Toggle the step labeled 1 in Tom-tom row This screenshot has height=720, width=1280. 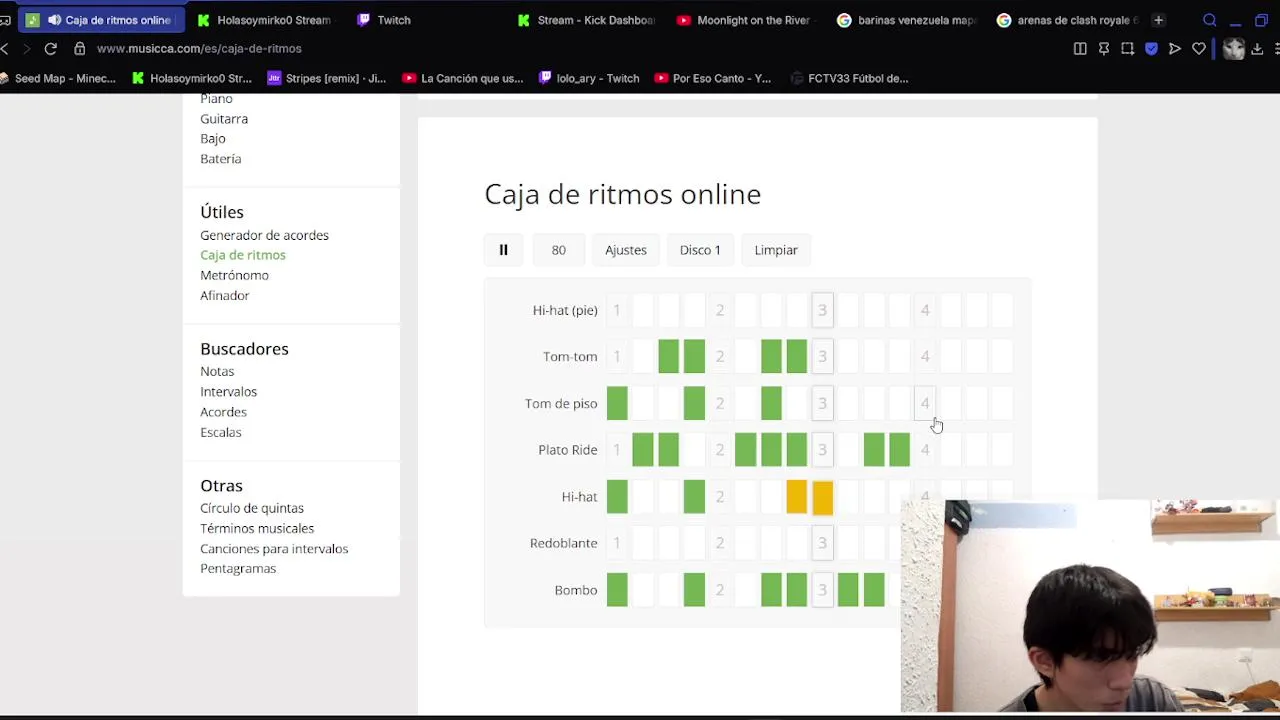point(617,357)
